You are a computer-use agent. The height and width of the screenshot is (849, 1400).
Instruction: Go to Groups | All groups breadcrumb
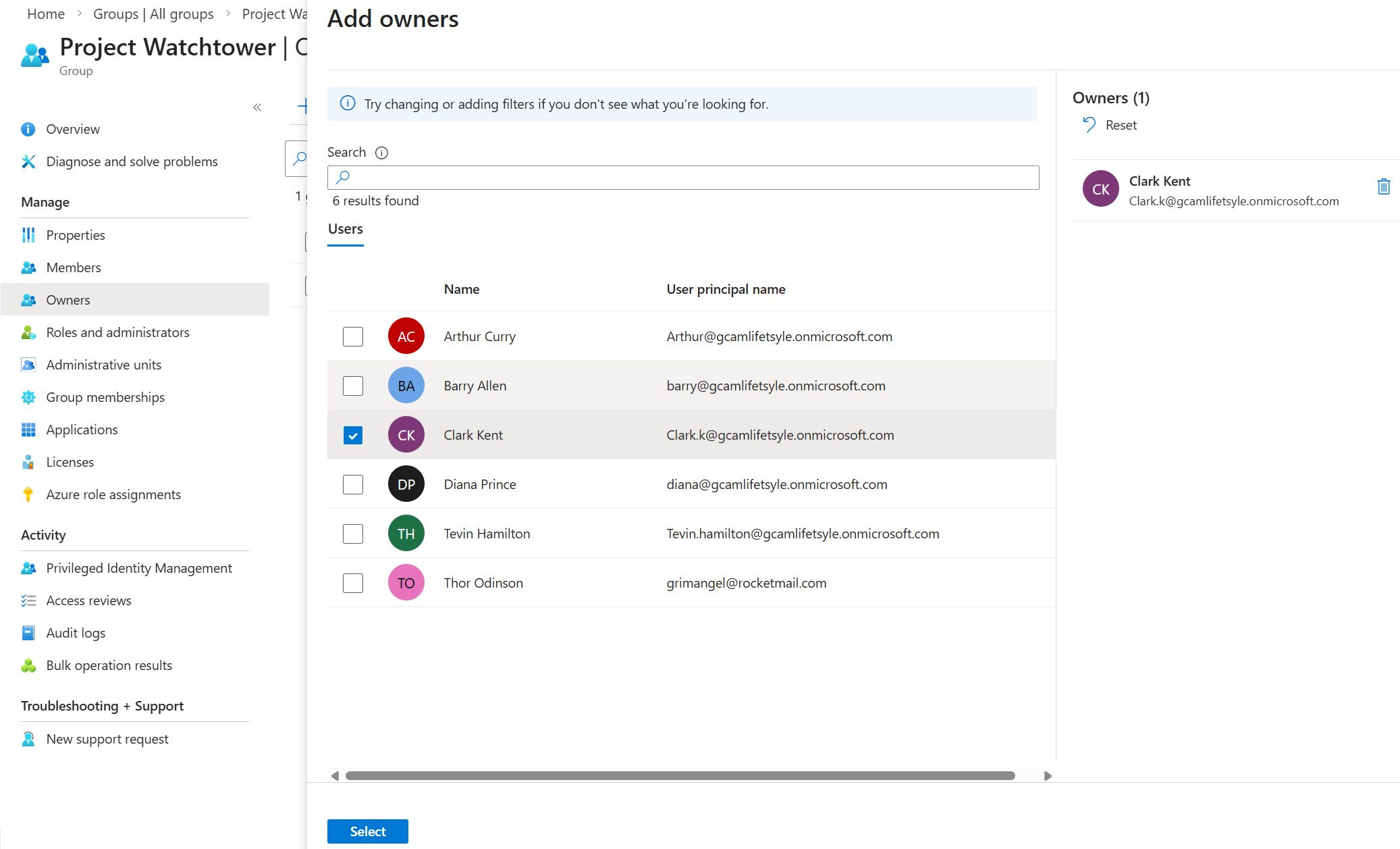point(153,14)
